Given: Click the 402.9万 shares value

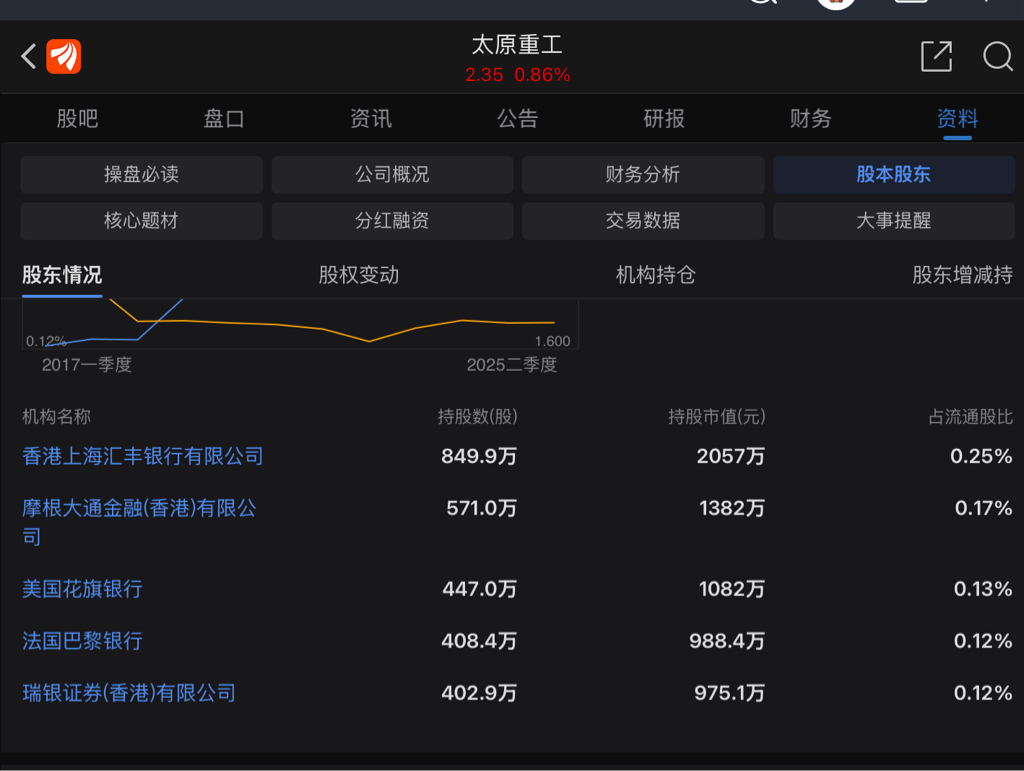Looking at the screenshot, I should 479,693.
